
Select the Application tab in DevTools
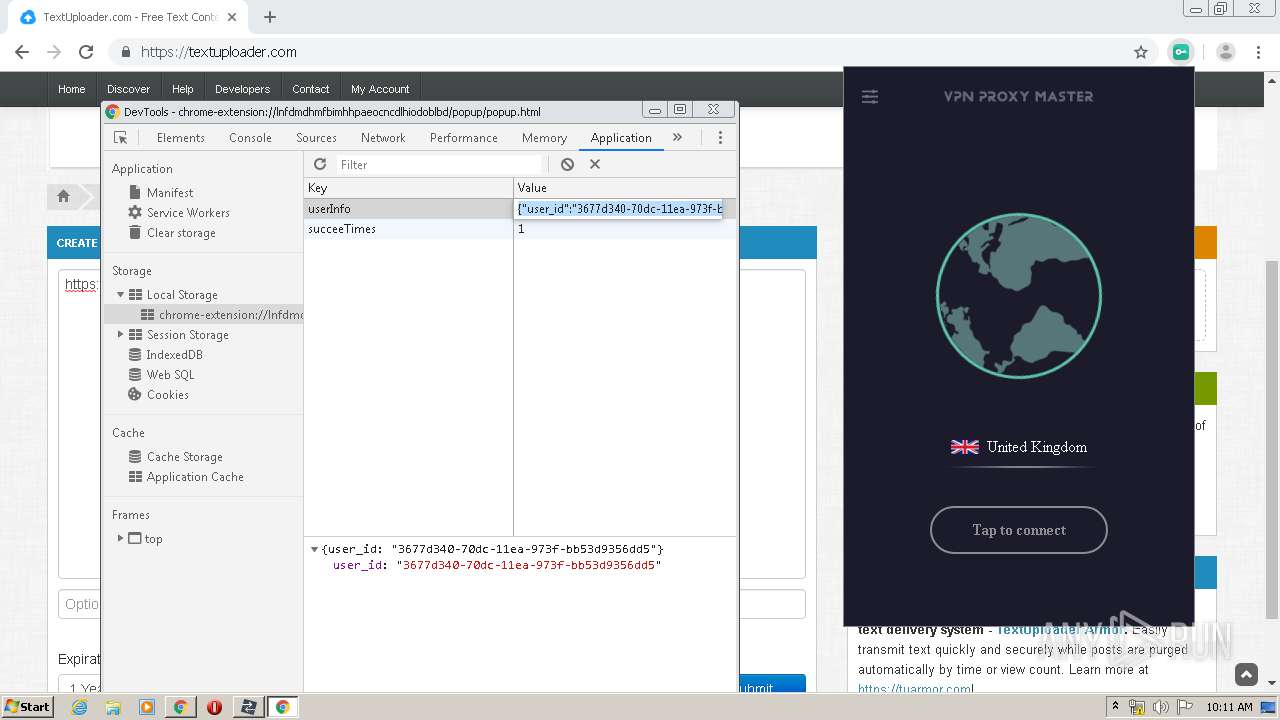tap(621, 138)
